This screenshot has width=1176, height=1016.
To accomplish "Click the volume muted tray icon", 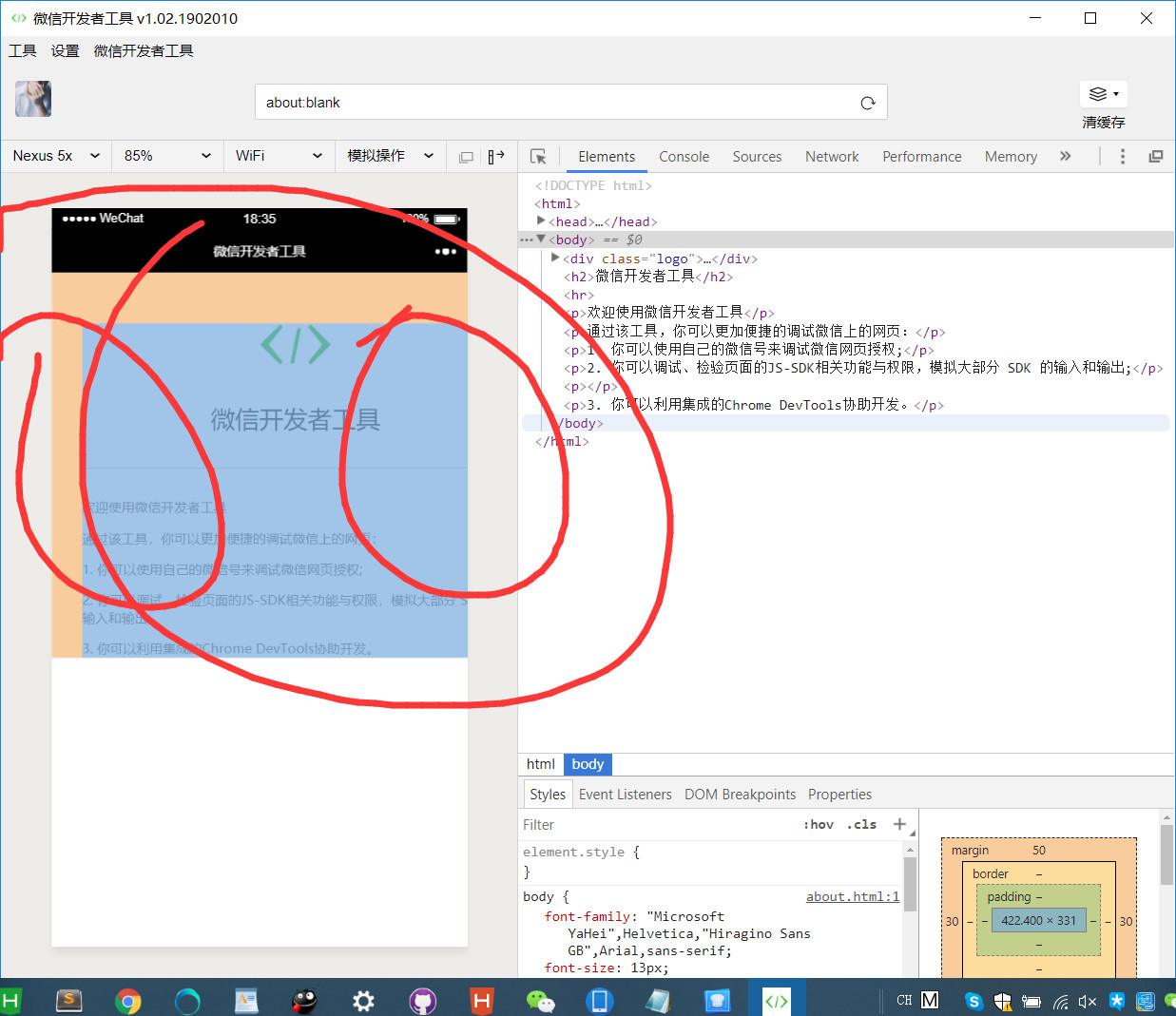I will click(1088, 1001).
